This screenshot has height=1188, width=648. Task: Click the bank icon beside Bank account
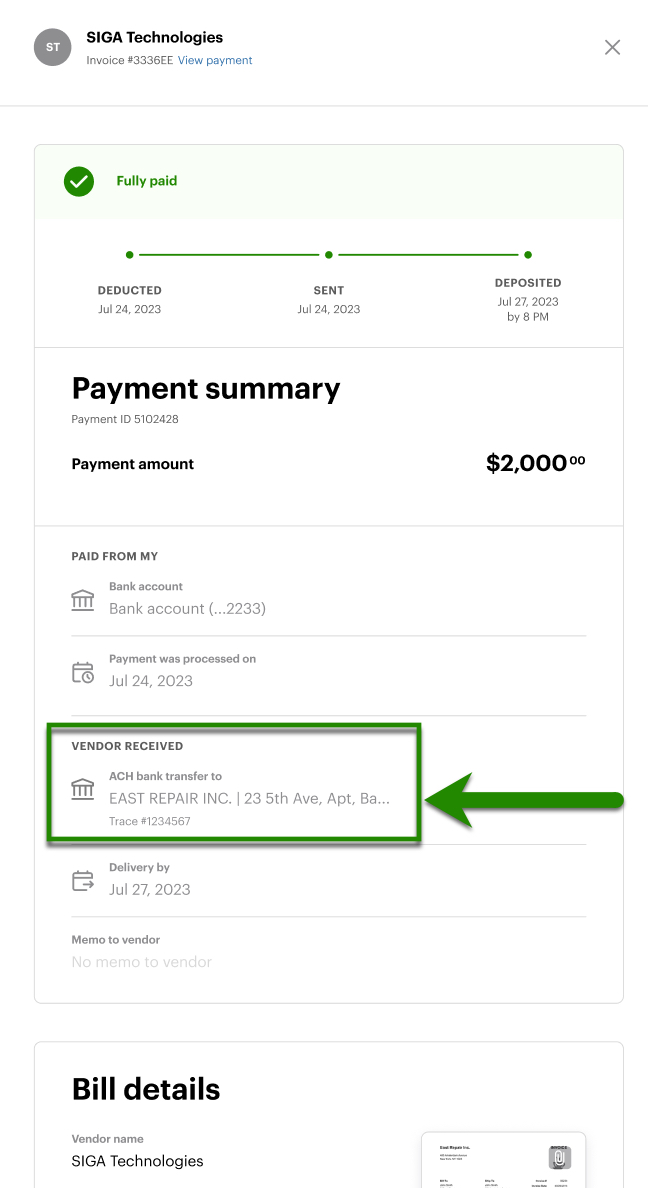pos(83,600)
